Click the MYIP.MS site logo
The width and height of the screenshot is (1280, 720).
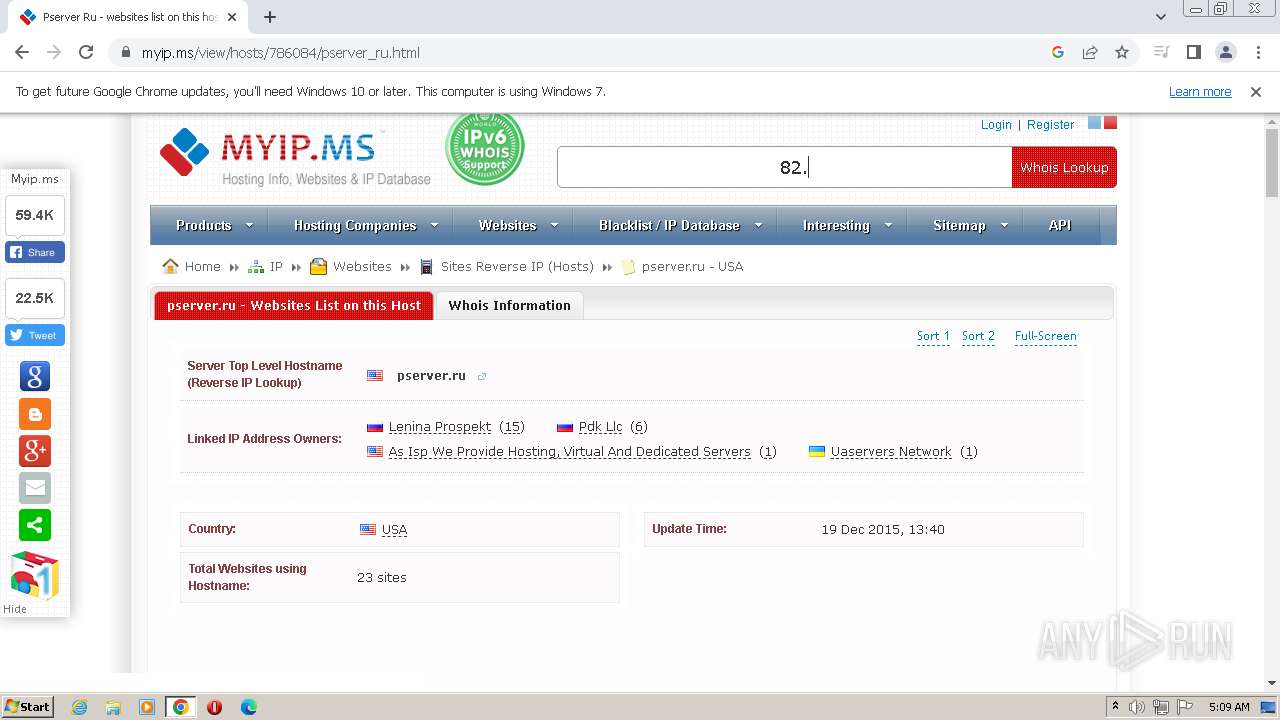295,158
